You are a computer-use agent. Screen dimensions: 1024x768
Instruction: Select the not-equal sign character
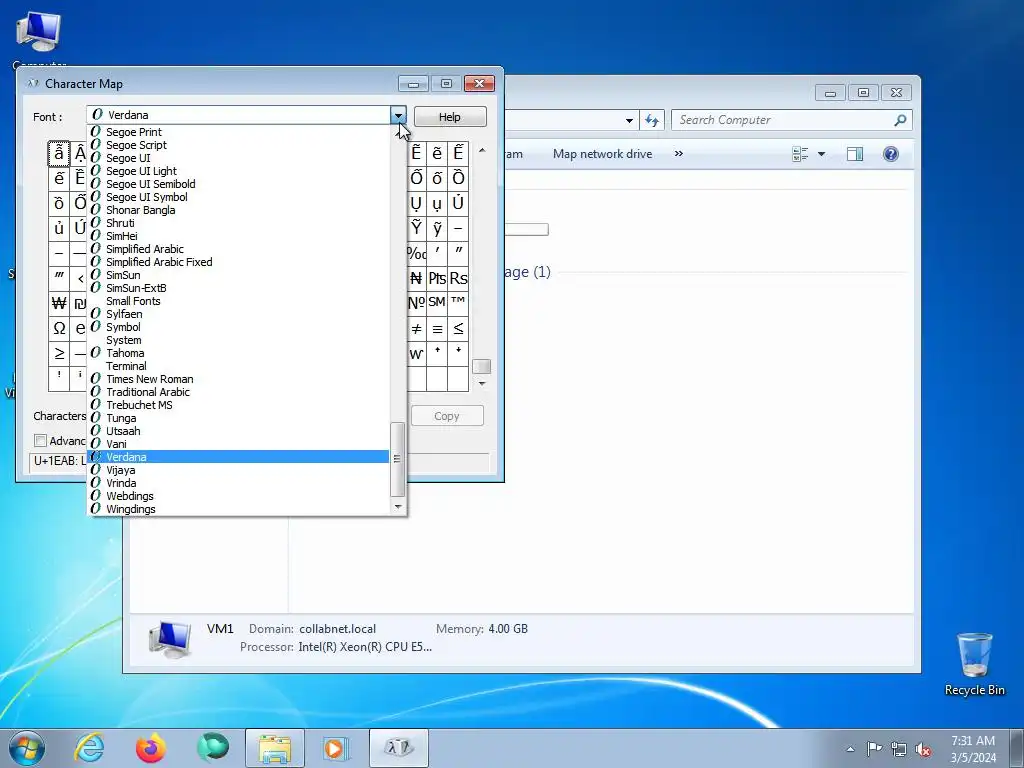[x=417, y=328]
